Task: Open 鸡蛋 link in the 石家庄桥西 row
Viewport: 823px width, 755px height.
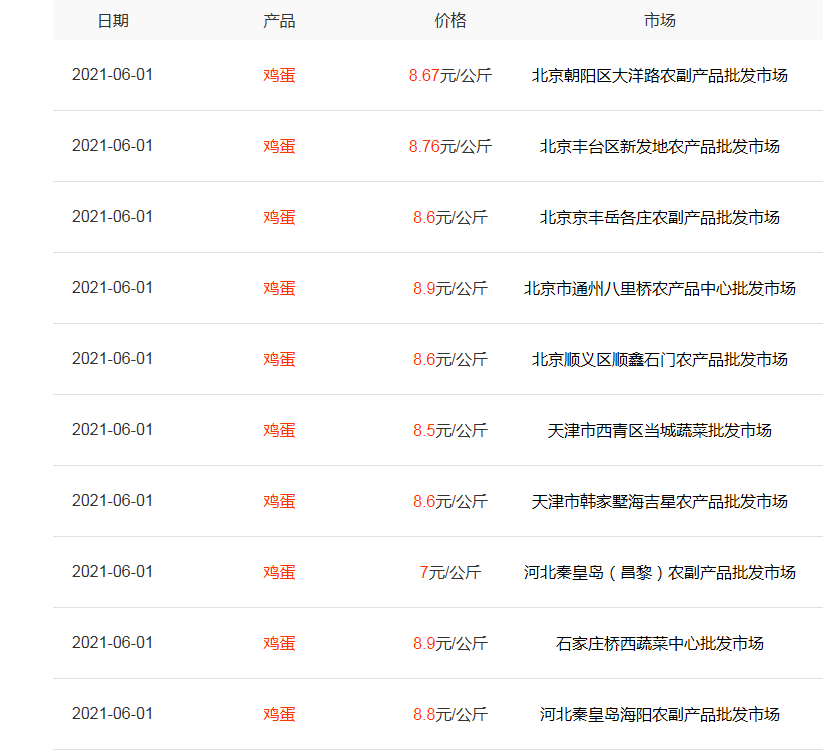Action: [279, 643]
